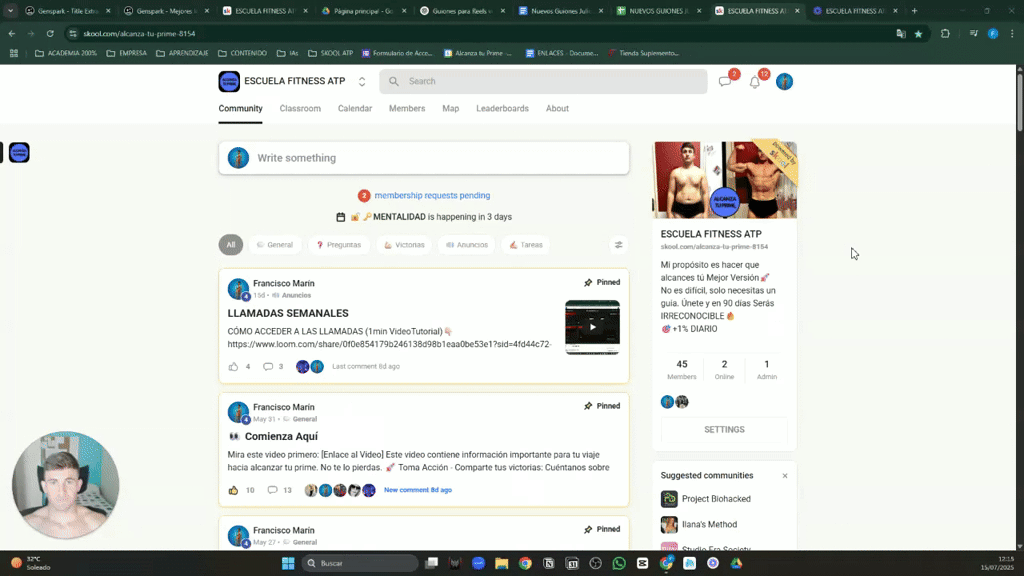Open the EMPRESA bookmarks folder
Viewport: 1024px width, 576px height.
click(126, 54)
